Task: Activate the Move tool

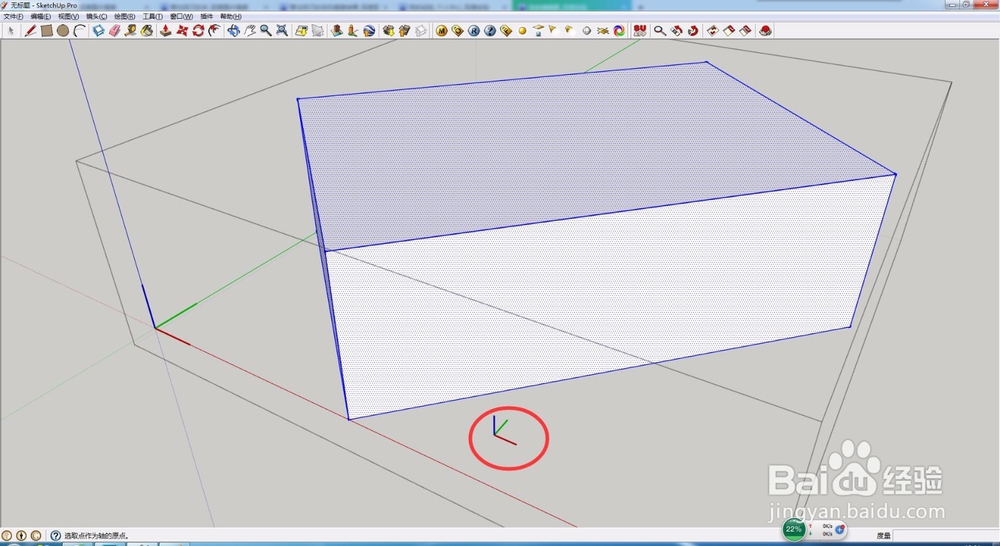Action: pos(182,31)
